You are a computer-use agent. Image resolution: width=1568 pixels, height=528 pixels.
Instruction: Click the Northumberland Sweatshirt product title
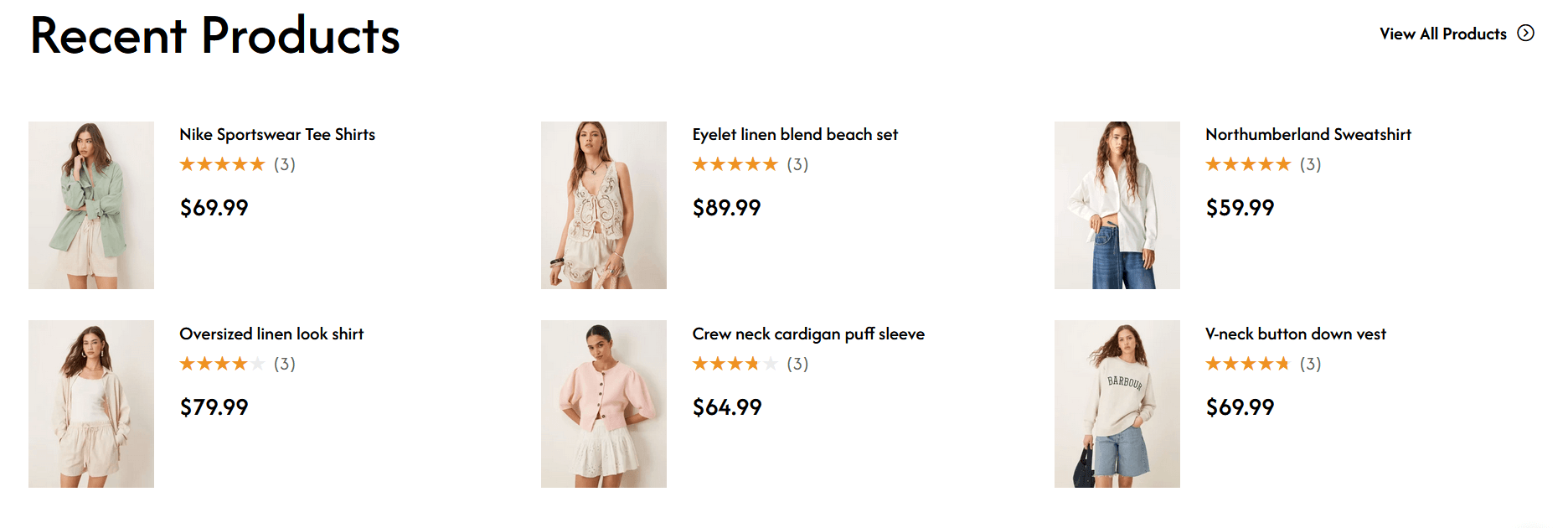(x=1308, y=135)
